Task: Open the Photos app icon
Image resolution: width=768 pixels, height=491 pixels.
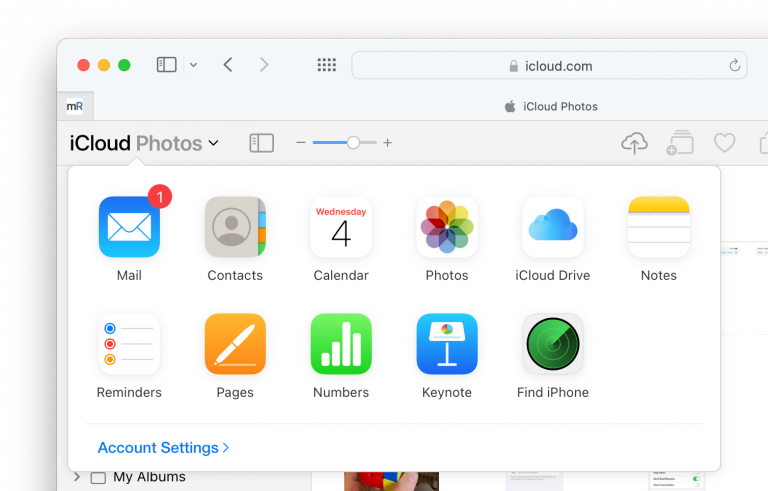Action: point(447,227)
